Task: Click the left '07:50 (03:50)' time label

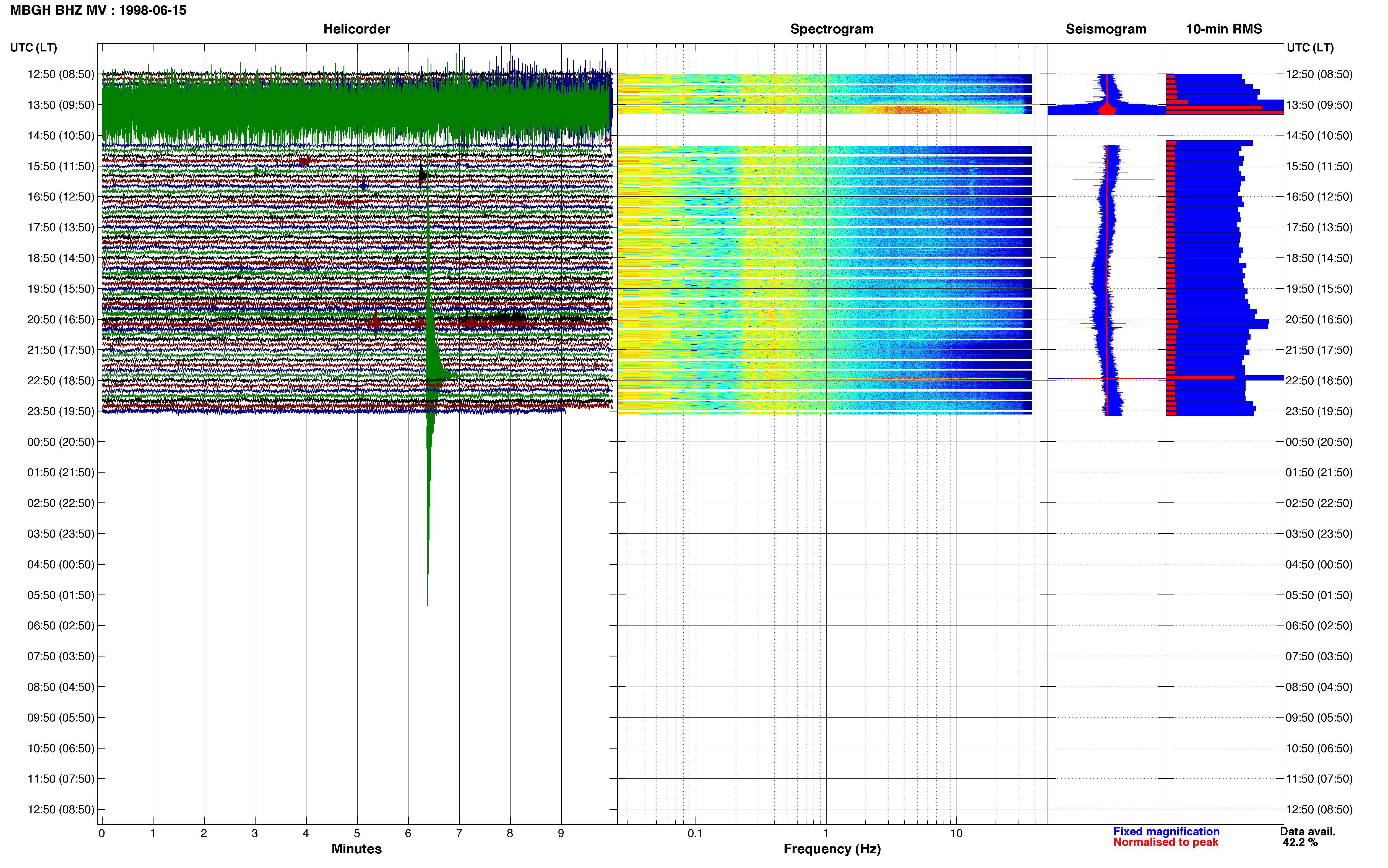Action: (x=61, y=656)
